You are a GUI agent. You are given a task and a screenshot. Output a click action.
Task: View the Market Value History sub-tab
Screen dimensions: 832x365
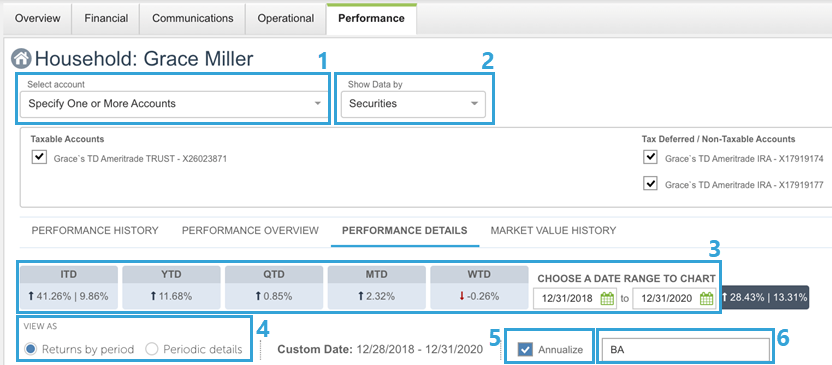[553, 230]
